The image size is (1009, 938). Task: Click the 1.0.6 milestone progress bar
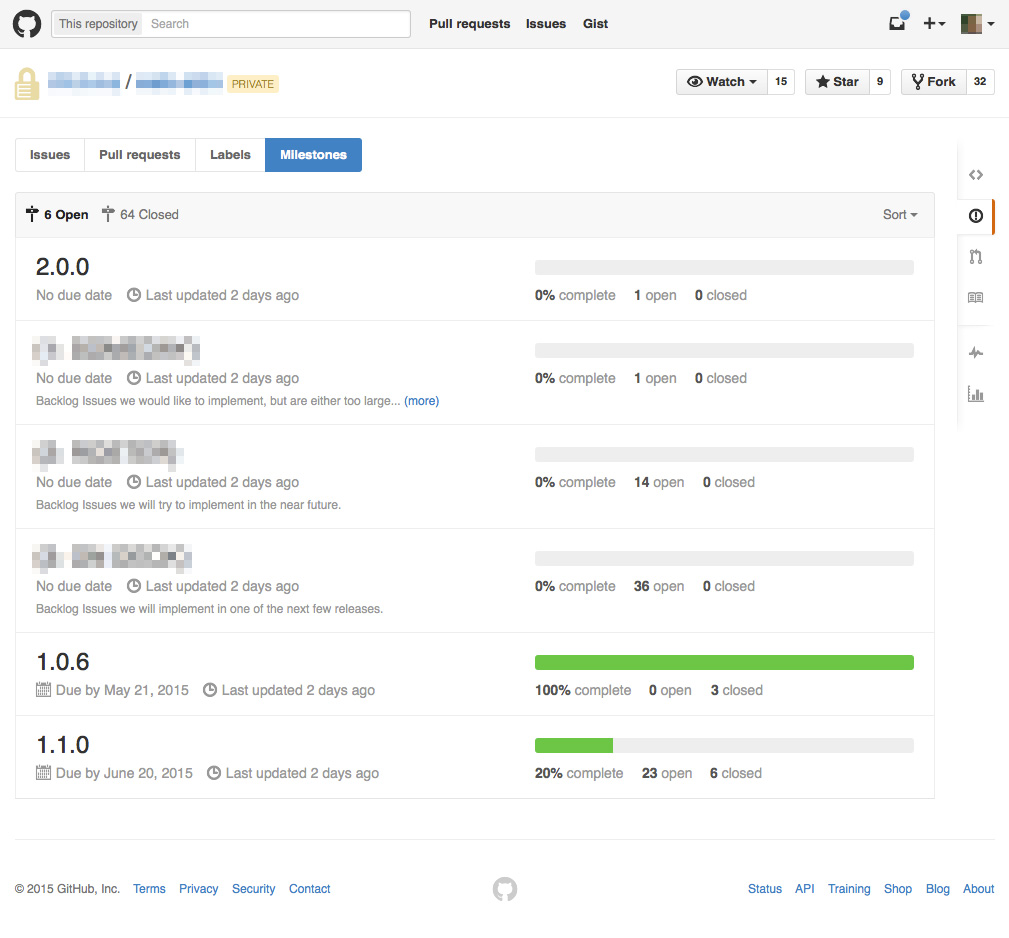724,662
